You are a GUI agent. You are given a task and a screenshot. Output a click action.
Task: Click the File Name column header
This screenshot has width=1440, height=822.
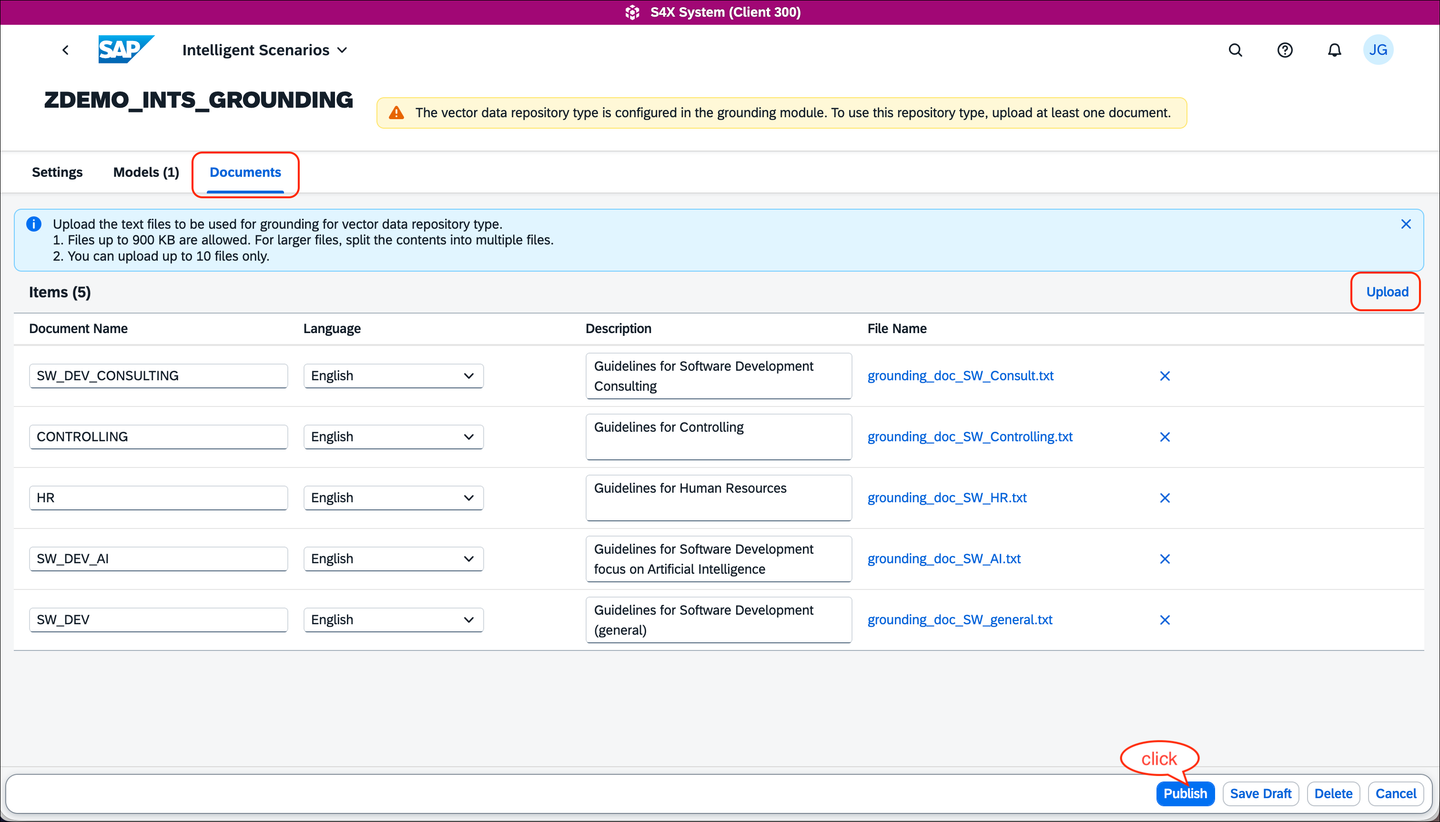[x=897, y=329]
